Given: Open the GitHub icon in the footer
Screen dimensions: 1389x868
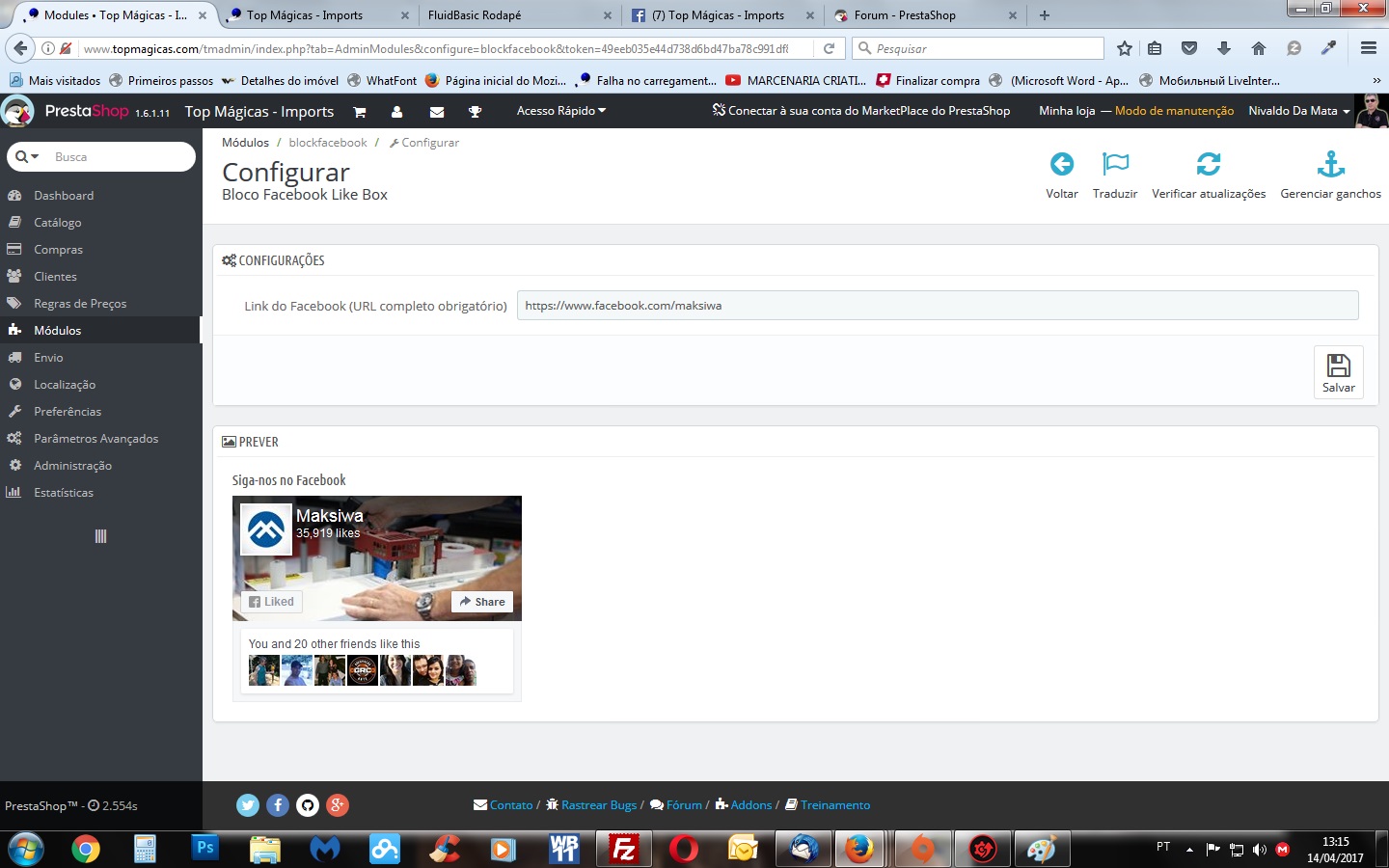Looking at the screenshot, I should point(308,805).
